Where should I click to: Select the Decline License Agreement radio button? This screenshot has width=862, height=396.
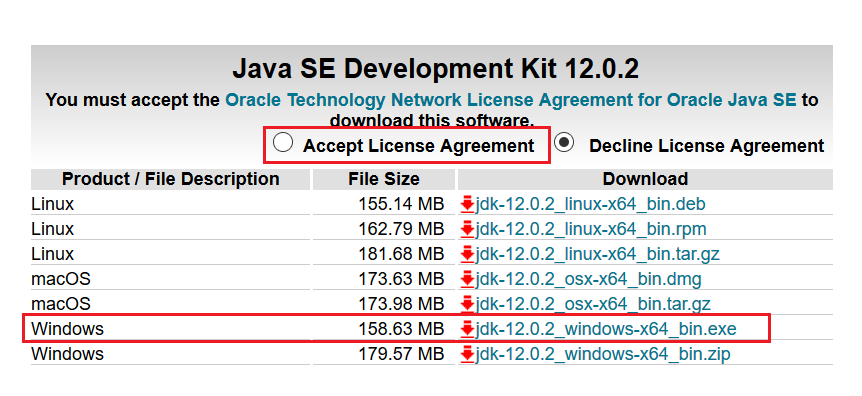tap(564, 143)
